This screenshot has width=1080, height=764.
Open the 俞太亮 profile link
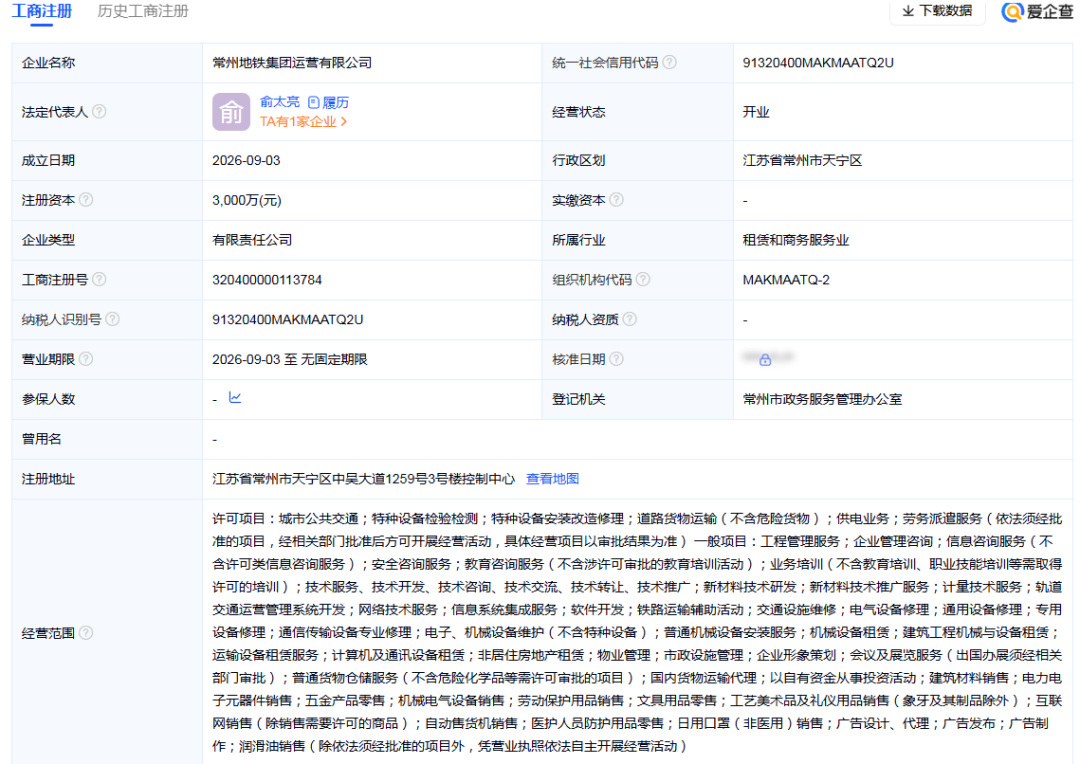coord(280,102)
